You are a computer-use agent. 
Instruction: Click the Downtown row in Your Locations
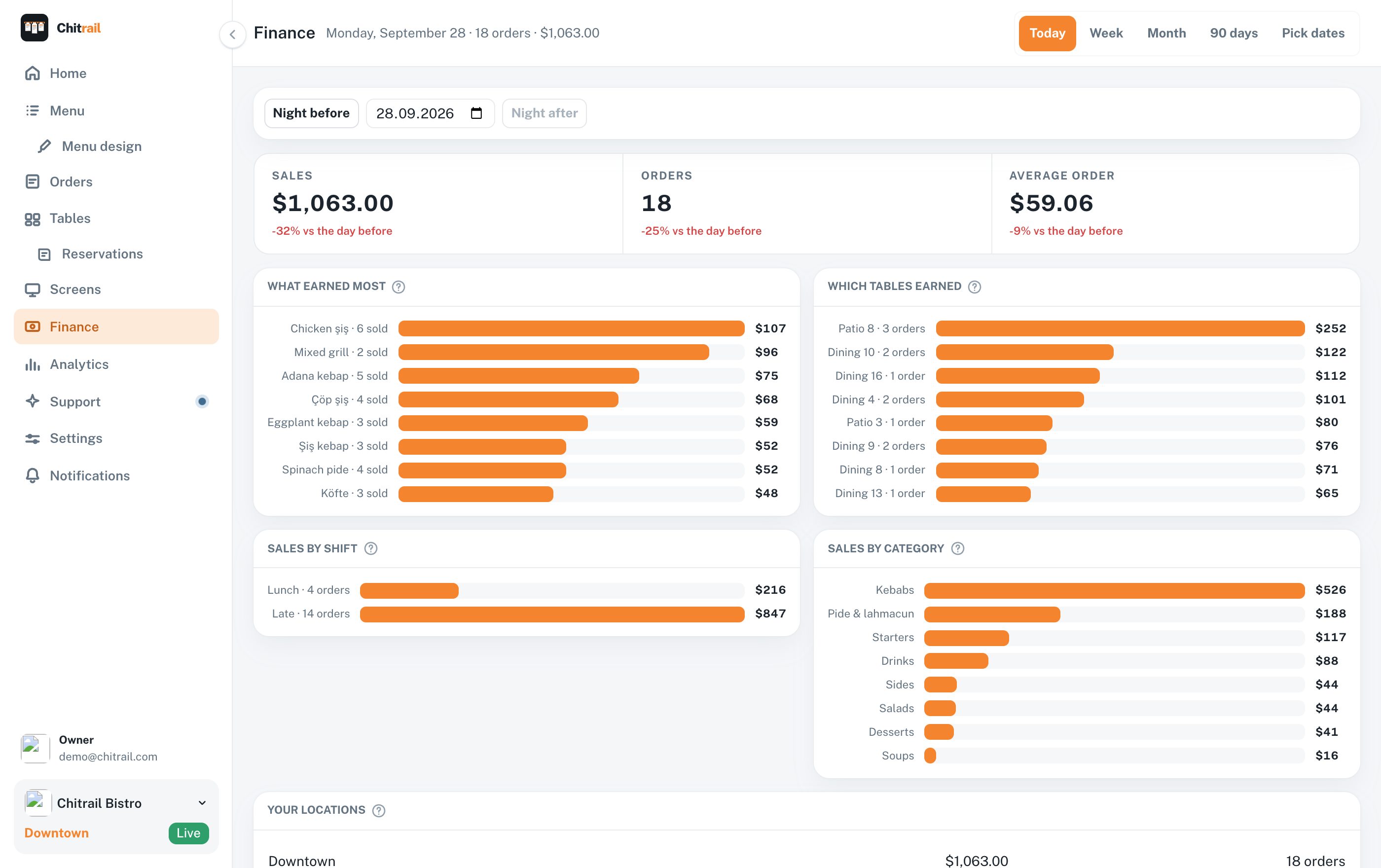(806, 860)
